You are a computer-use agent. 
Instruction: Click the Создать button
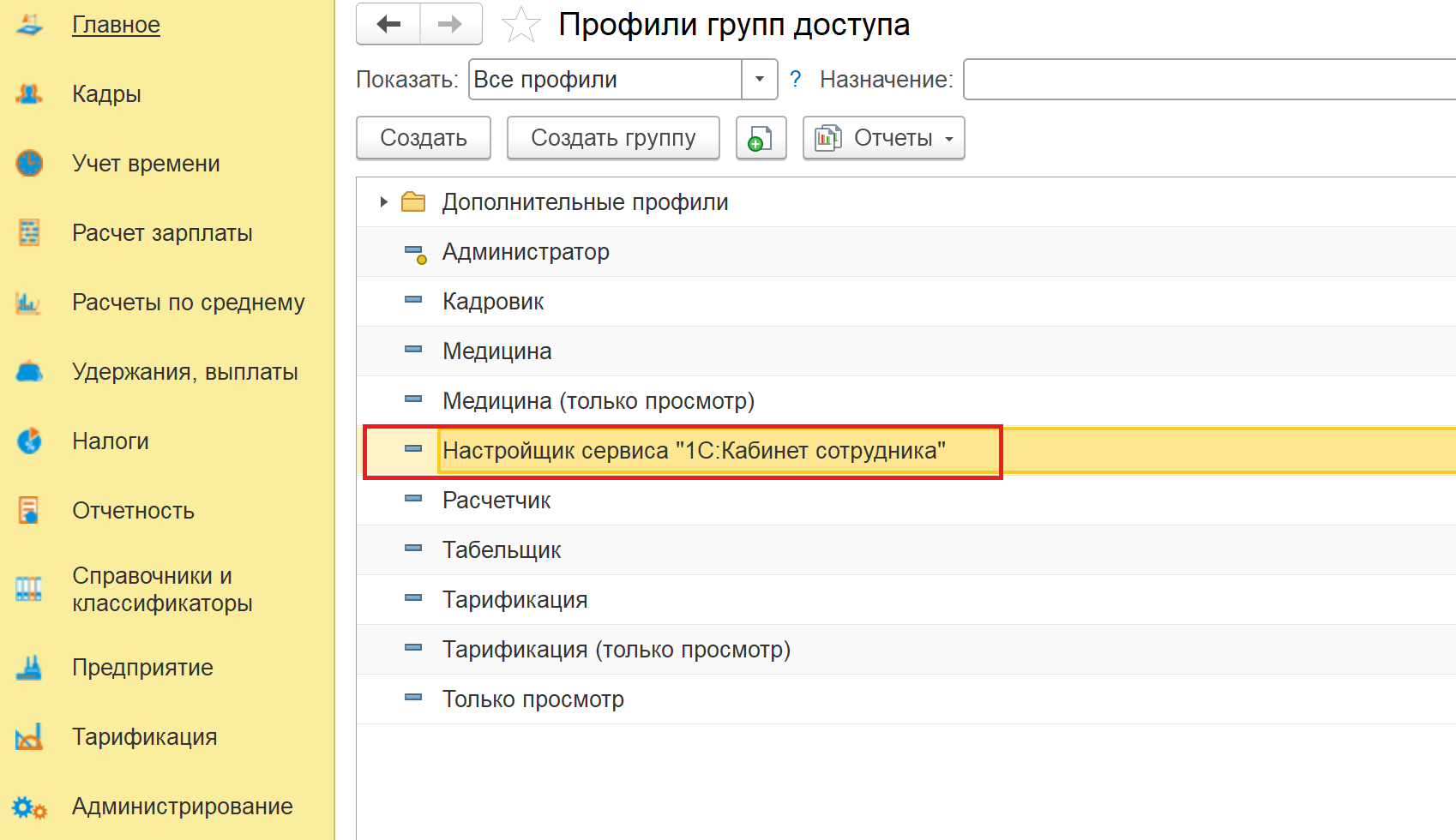424,138
